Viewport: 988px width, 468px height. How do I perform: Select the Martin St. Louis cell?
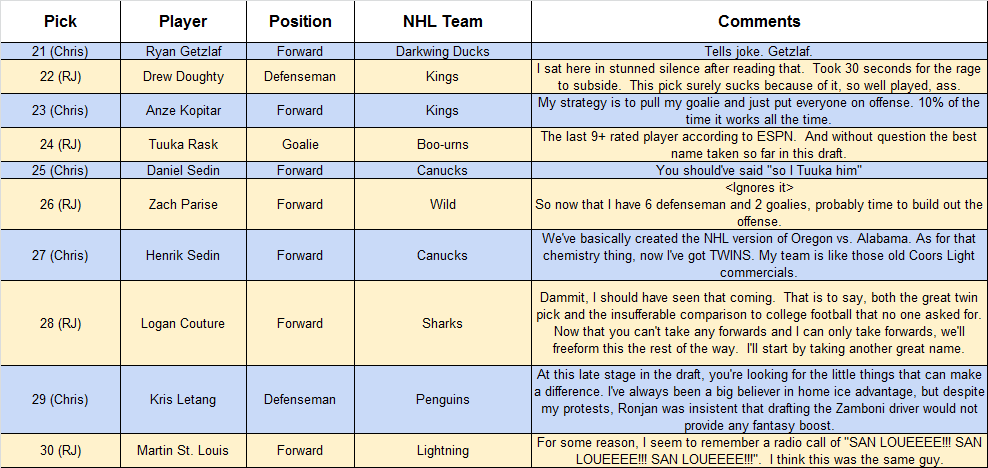coord(183,450)
